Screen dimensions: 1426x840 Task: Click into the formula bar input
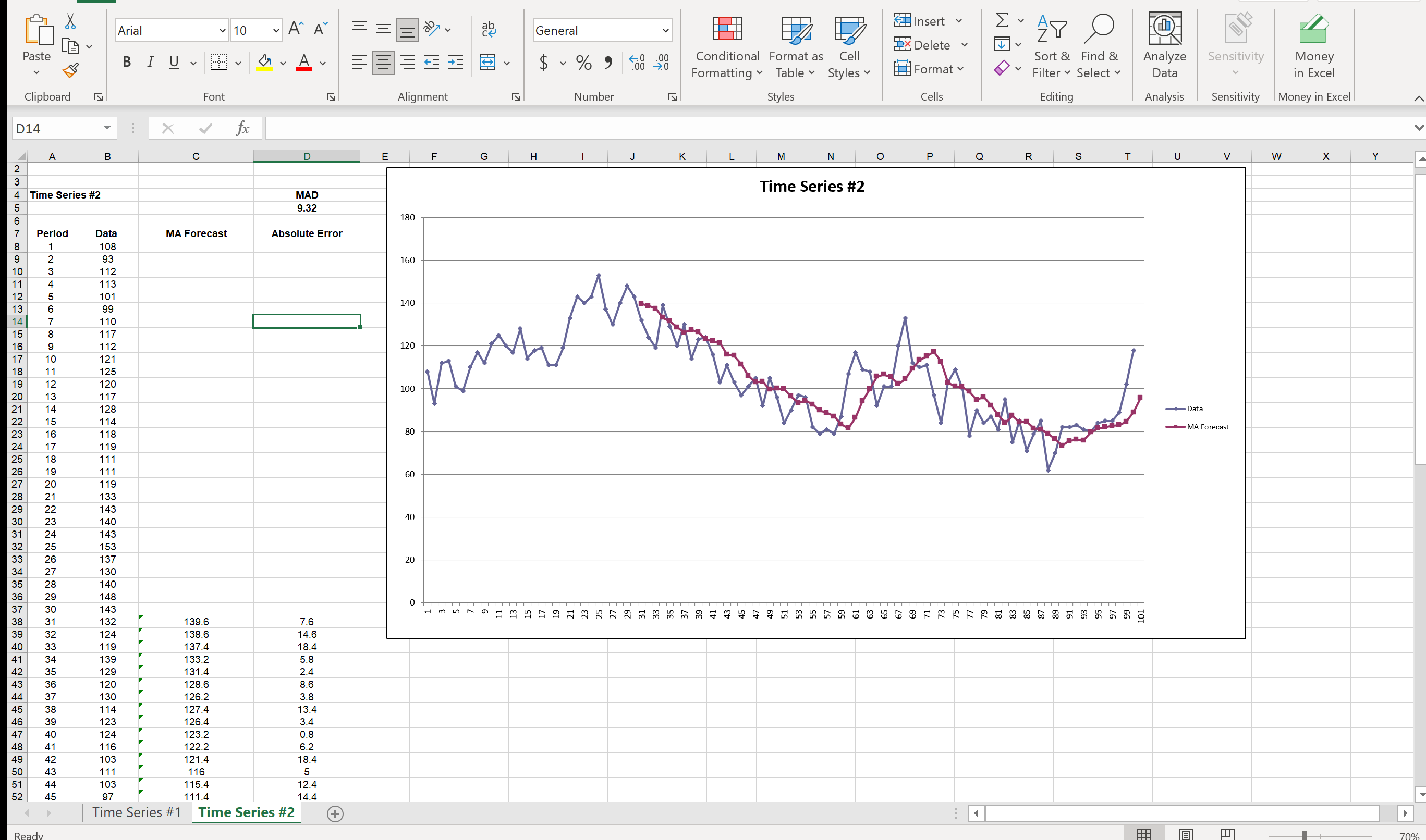793,129
